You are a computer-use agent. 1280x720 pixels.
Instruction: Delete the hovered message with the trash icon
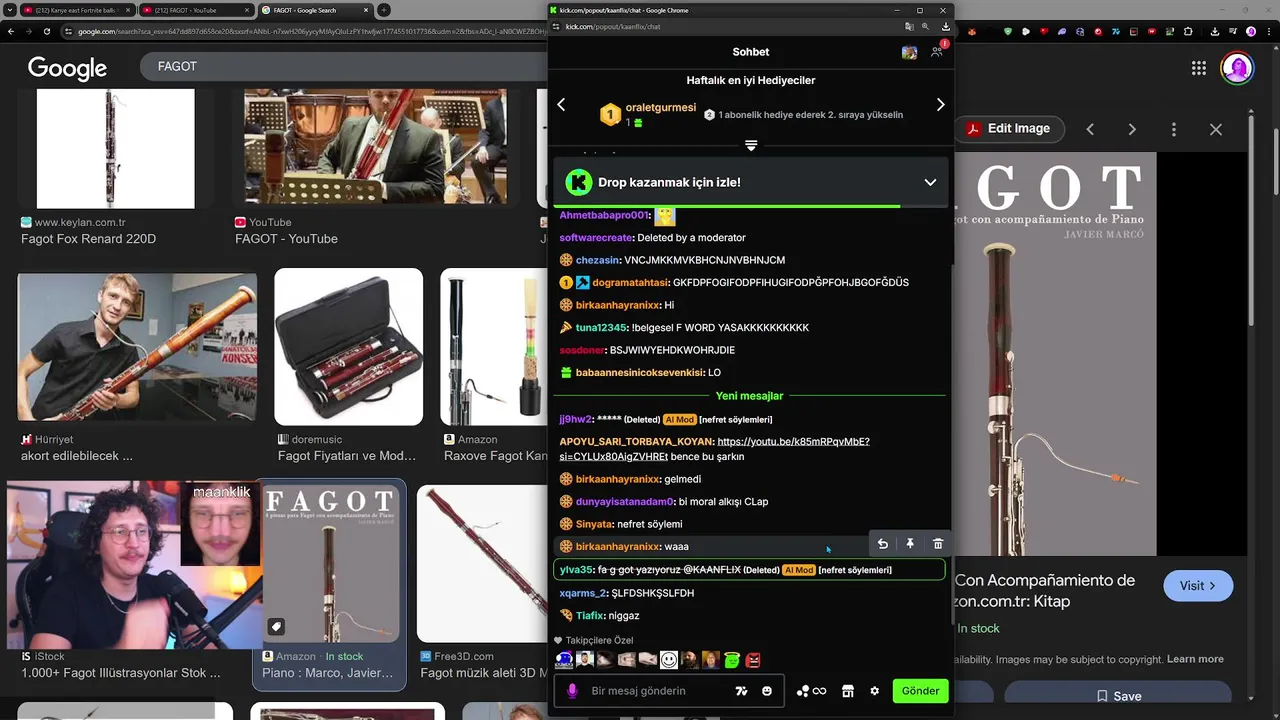pyautogui.click(x=938, y=544)
